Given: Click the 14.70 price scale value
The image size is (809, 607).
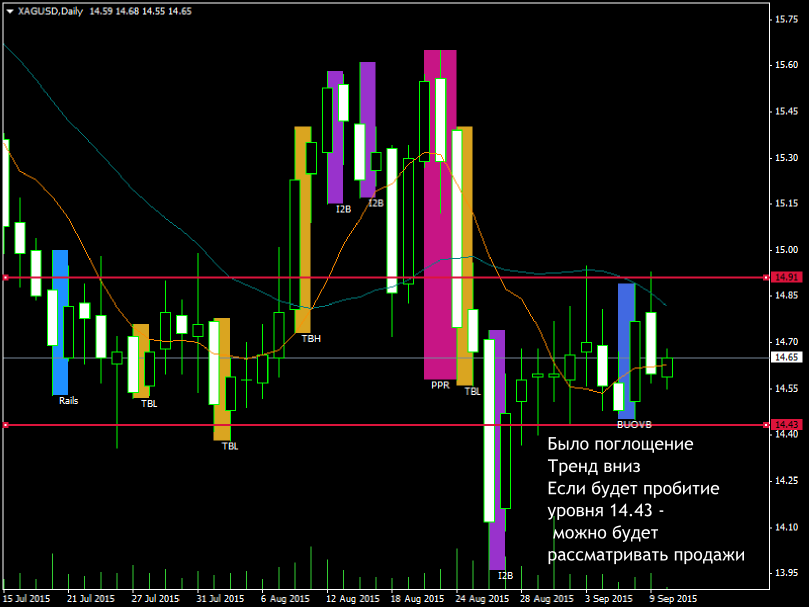Looking at the screenshot, I should (786, 342).
